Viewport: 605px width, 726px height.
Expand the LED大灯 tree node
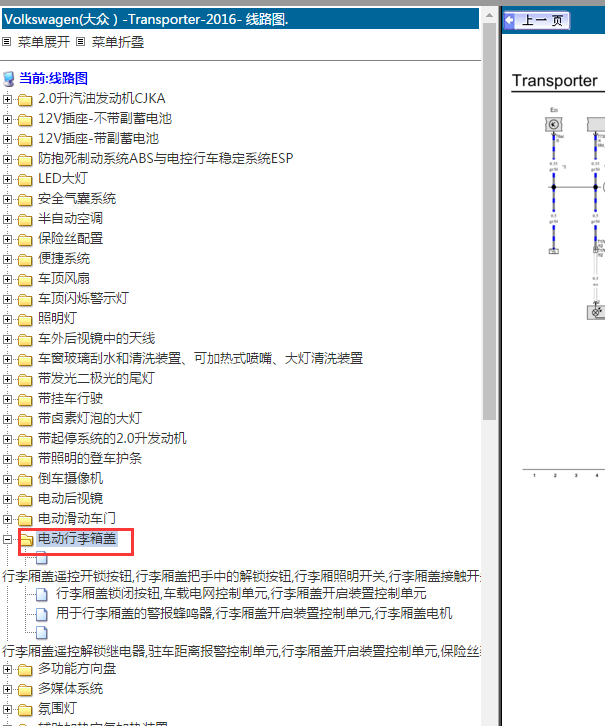pyautogui.click(x=7, y=179)
